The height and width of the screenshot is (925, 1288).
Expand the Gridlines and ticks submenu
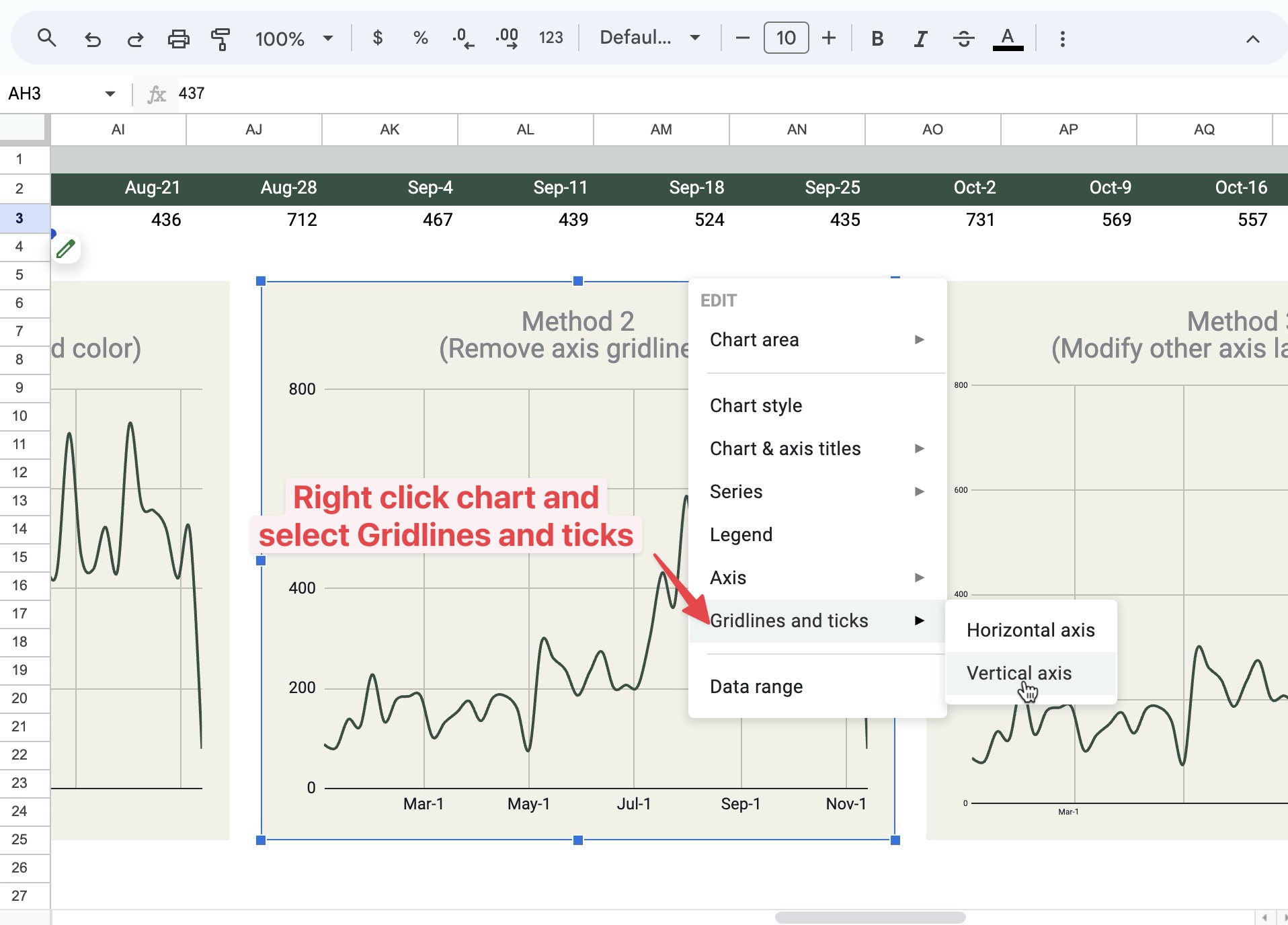pyautogui.click(x=789, y=620)
